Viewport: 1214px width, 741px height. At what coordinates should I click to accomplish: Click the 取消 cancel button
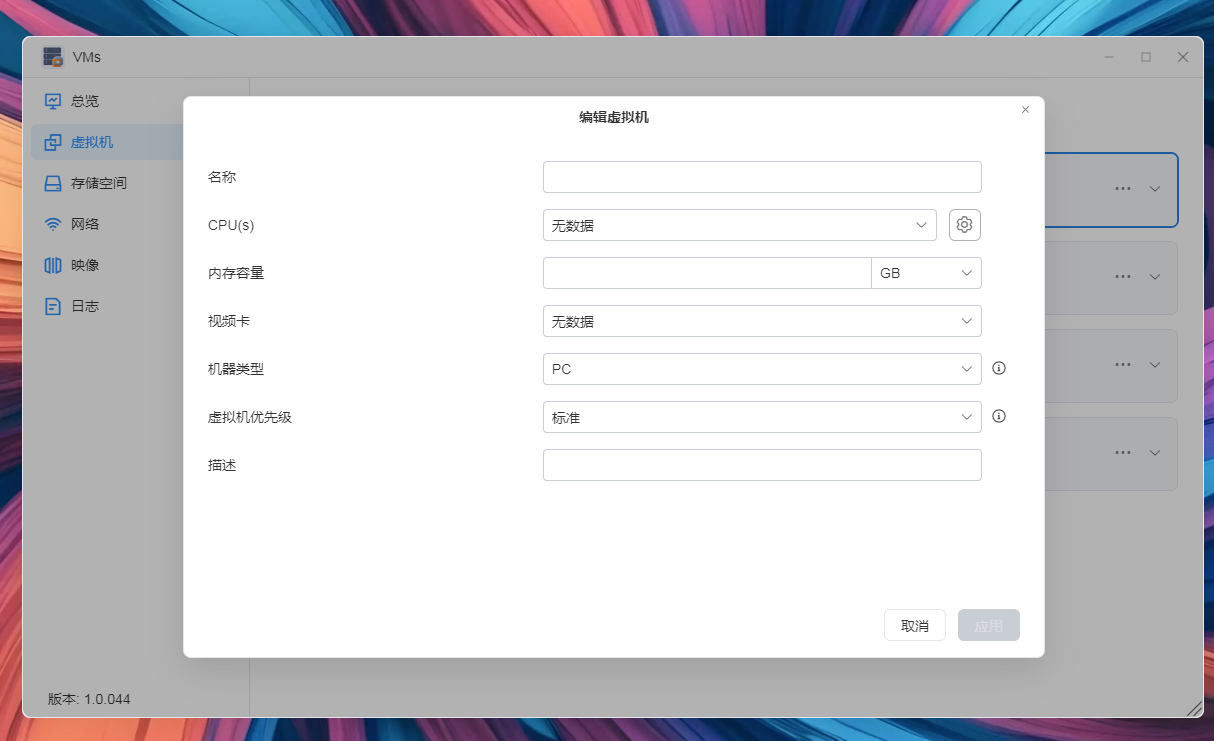tap(915, 625)
